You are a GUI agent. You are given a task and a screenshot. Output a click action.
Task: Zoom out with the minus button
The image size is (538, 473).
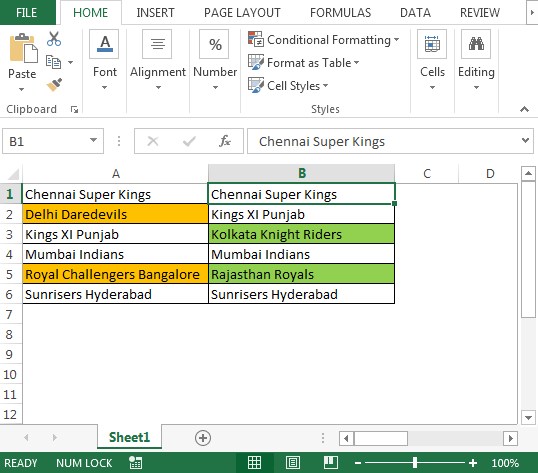(x=358, y=463)
